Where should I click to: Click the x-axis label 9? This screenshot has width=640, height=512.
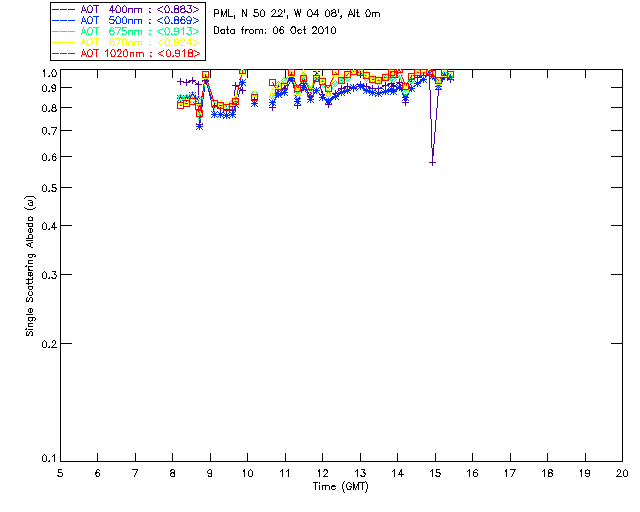(210, 473)
